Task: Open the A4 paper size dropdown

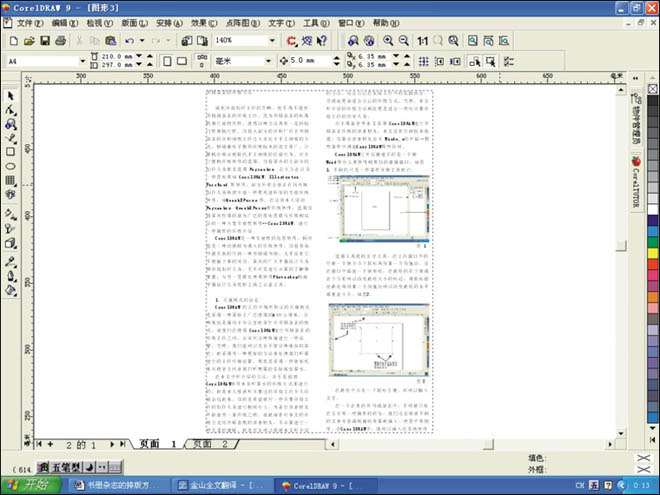Action: point(84,61)
